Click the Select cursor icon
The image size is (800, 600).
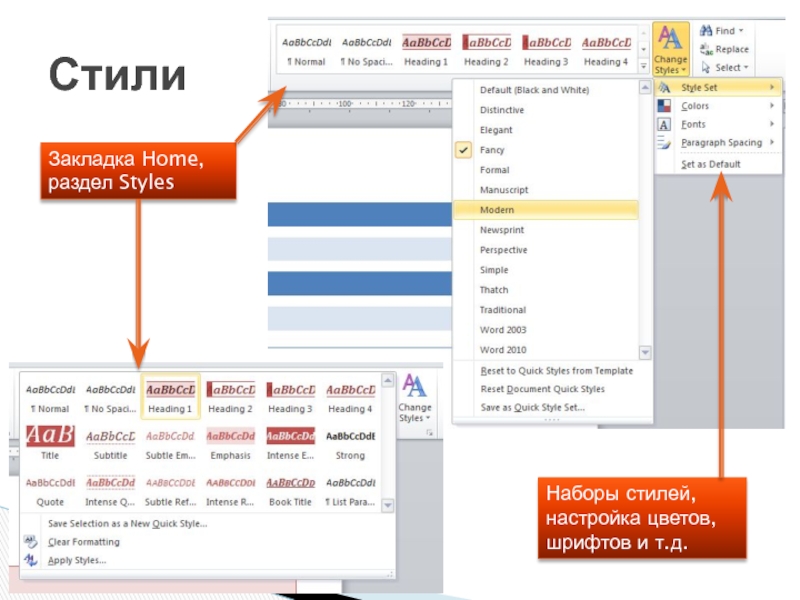[x=706, y=68]
